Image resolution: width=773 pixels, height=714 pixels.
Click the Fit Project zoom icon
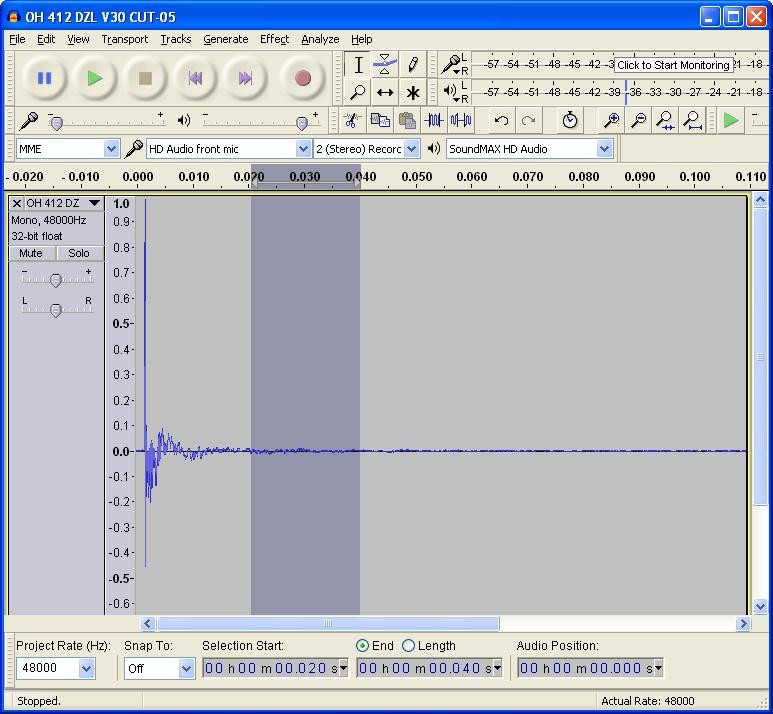coord(693,120)
